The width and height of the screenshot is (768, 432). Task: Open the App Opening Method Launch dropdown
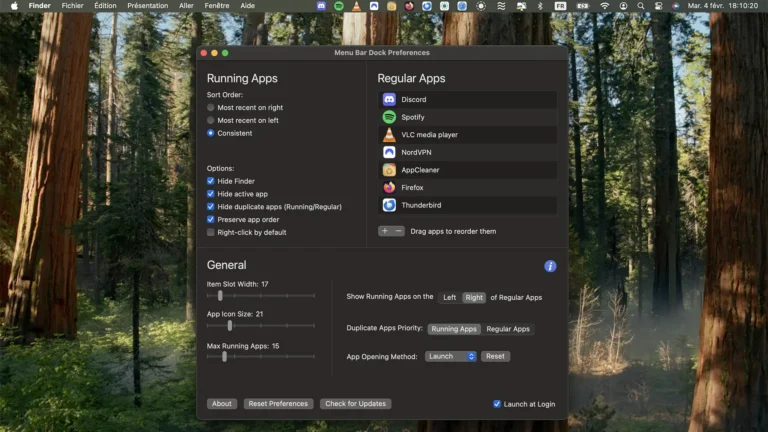(451, 356)
